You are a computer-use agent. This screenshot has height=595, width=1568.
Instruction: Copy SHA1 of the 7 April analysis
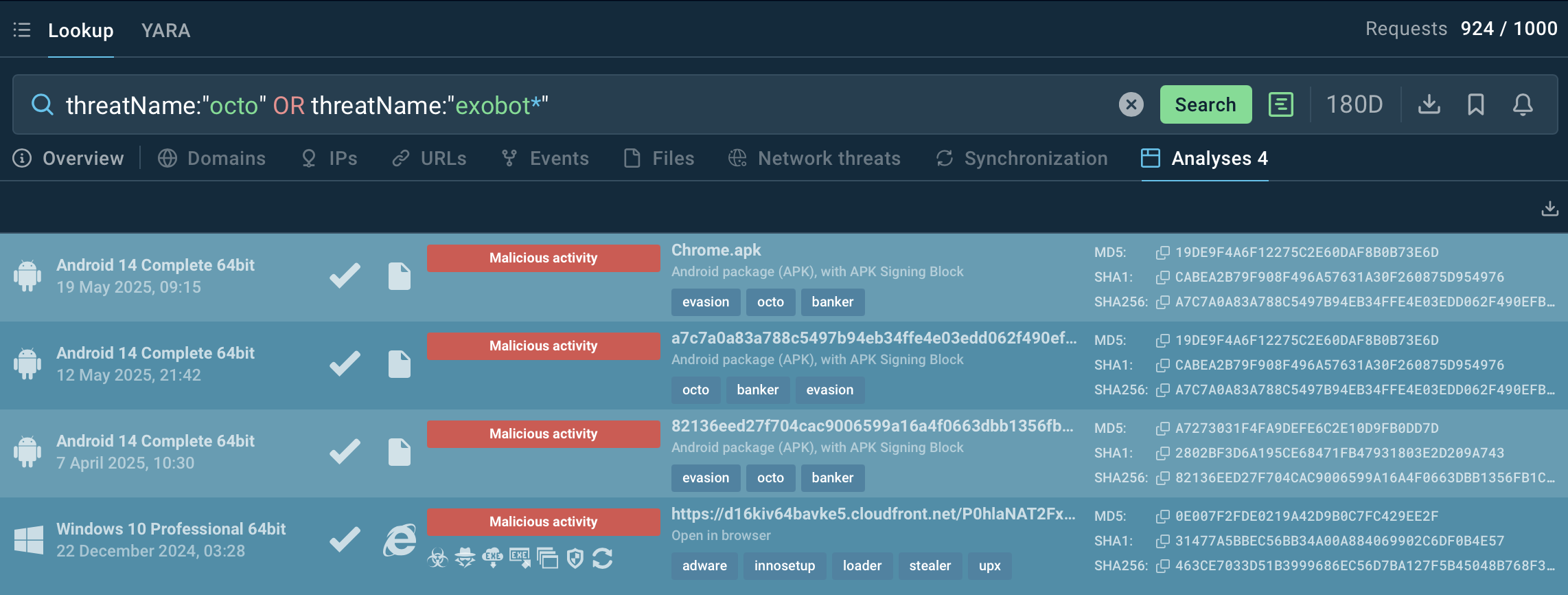click(1162, 453)
